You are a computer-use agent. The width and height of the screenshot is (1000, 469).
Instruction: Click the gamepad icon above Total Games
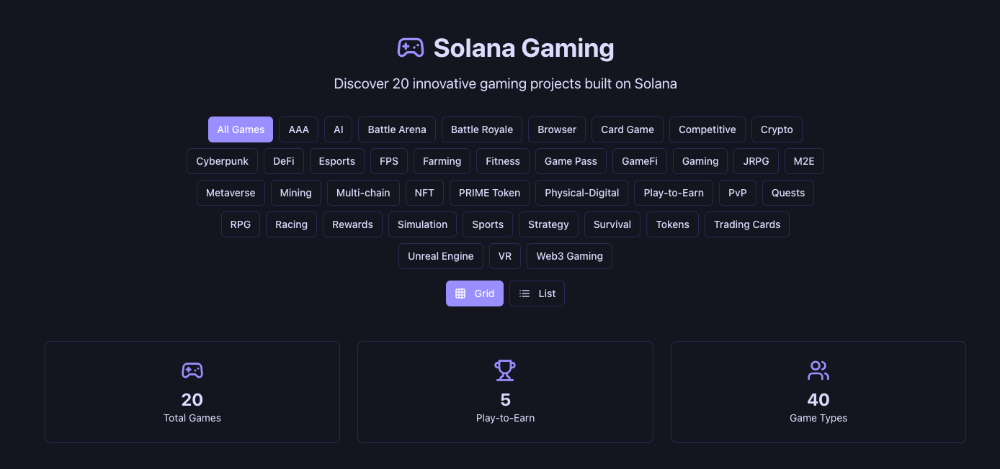[x=192, y=371]
